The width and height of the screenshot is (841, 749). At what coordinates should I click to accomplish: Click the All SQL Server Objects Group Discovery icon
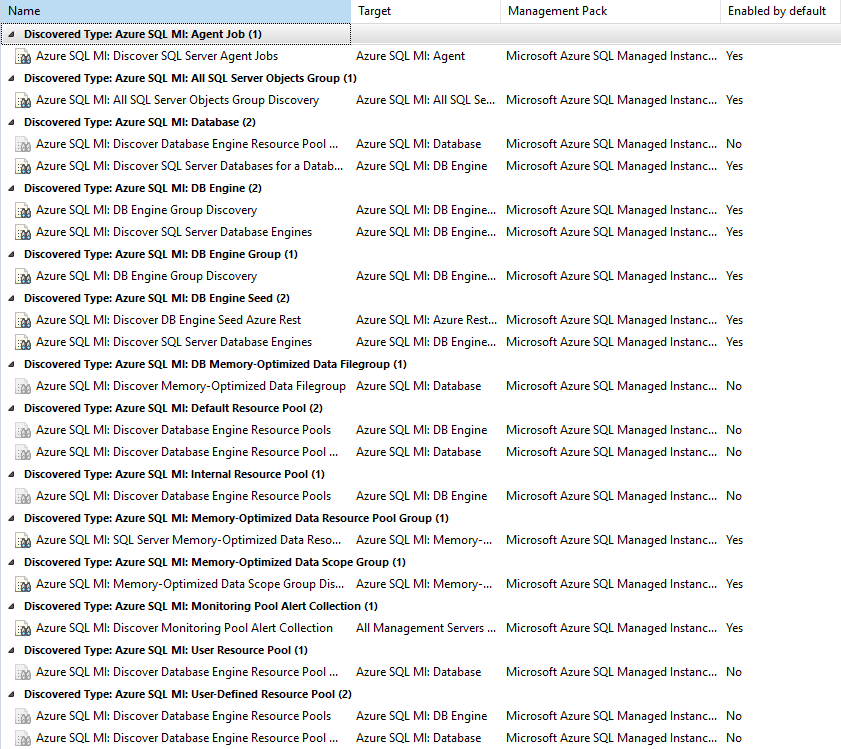coord(23,100)
